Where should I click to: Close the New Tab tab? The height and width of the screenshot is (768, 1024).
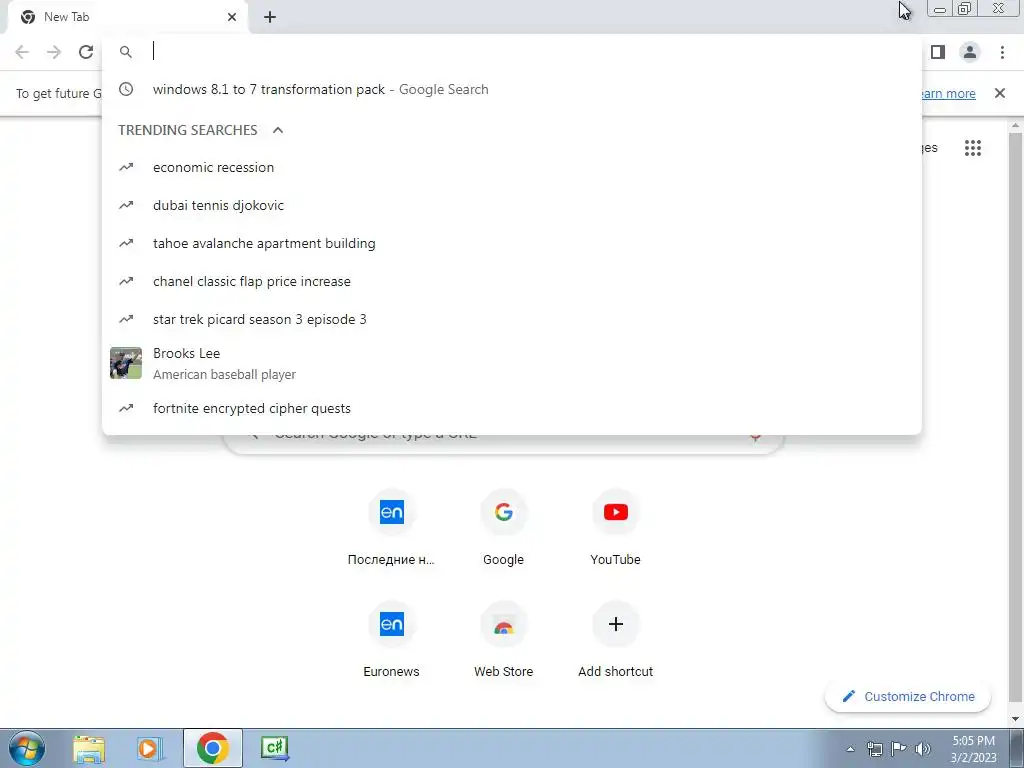(232, 17)
